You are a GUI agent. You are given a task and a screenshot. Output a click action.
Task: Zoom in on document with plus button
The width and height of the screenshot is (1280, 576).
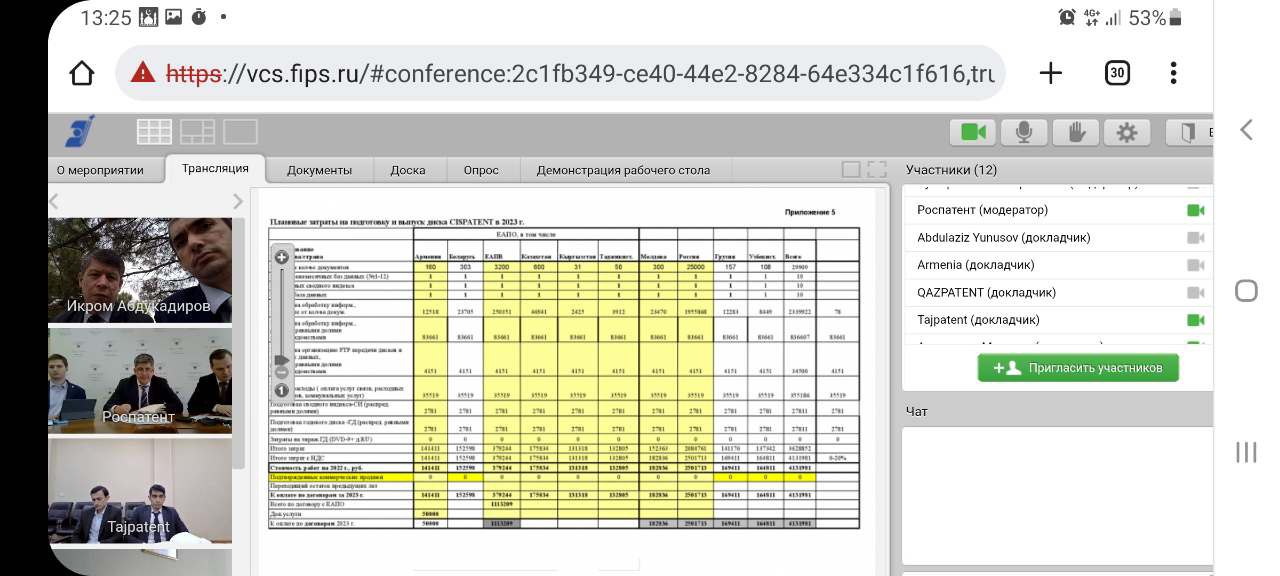click(x=282, y=258)
